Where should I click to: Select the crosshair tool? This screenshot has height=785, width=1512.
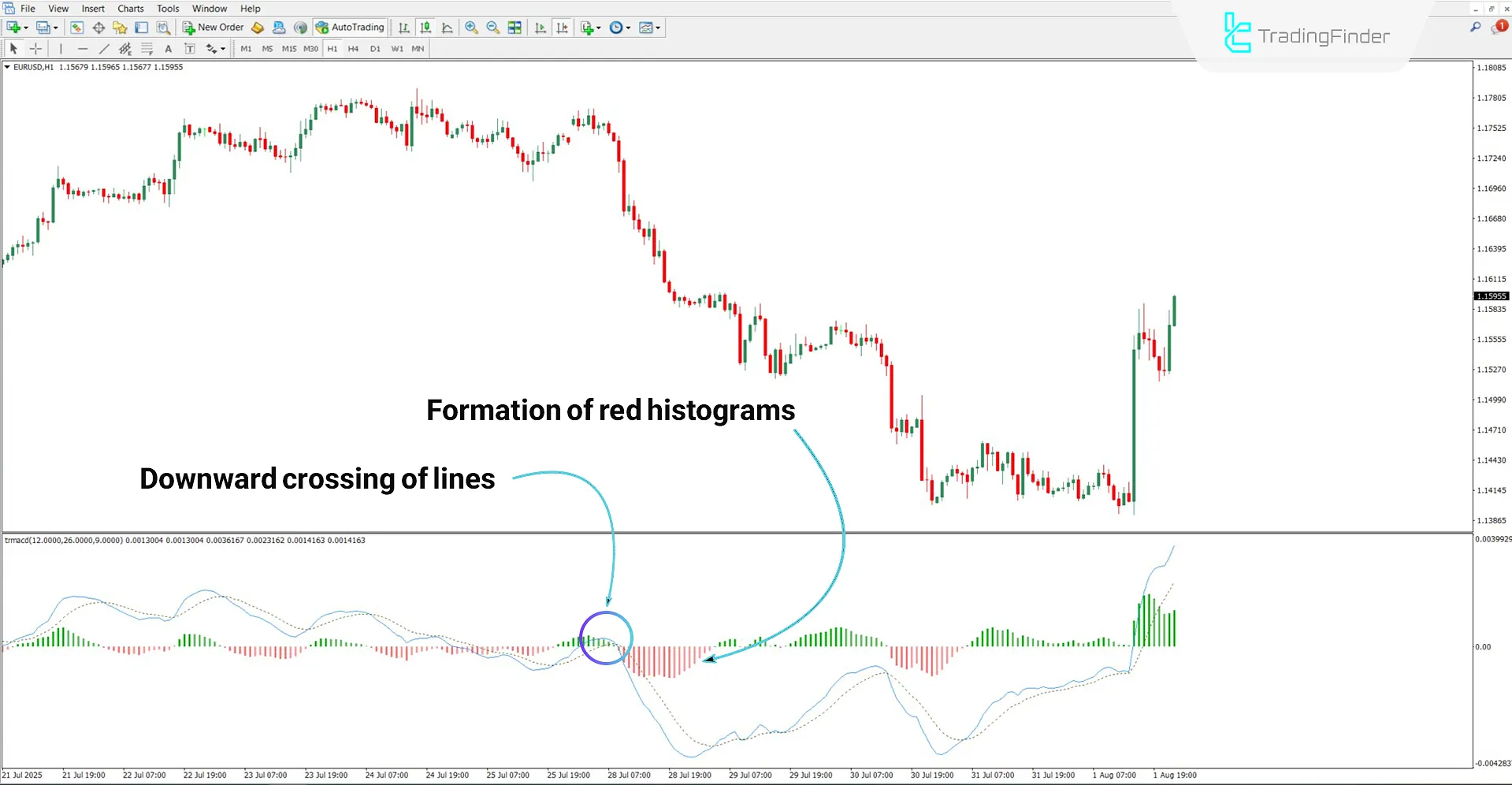click(x=35, y=48)
